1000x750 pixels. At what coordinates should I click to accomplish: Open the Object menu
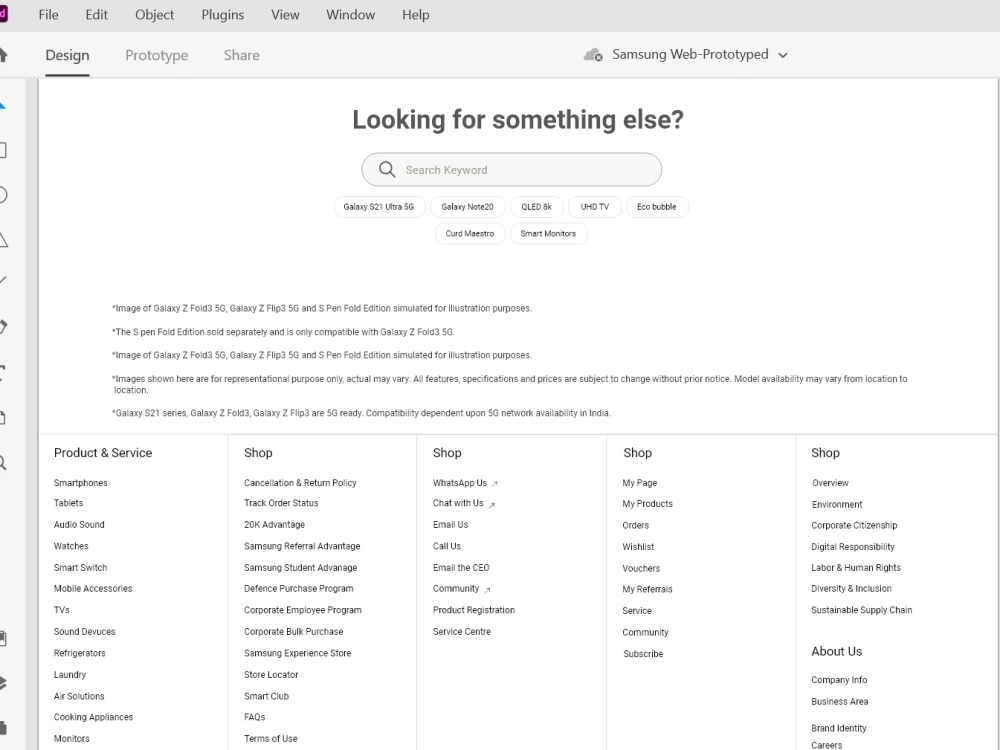[x=154, y=15]
